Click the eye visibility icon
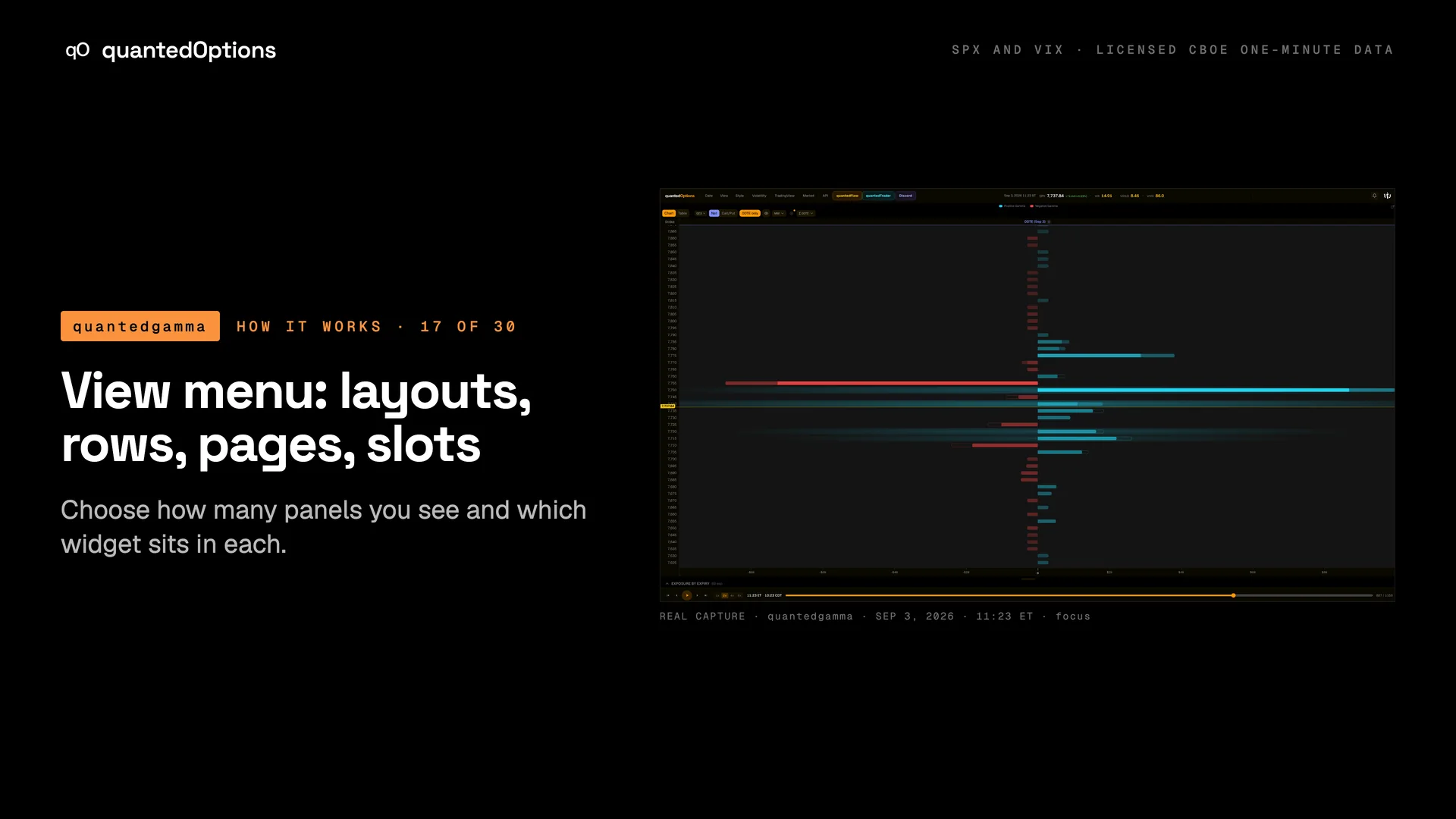1456x819 pixels. 766,213
